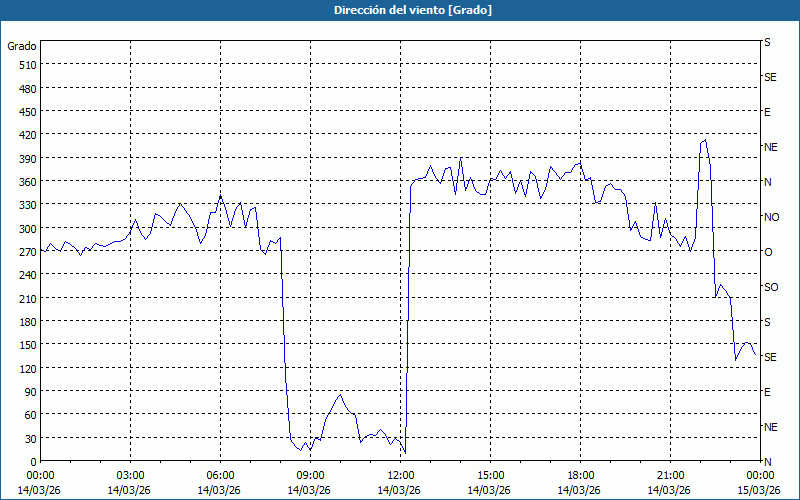Select the 15:00 time label
Image resolution: width=800 pixels, height=500 pixels.
point(490,475)
